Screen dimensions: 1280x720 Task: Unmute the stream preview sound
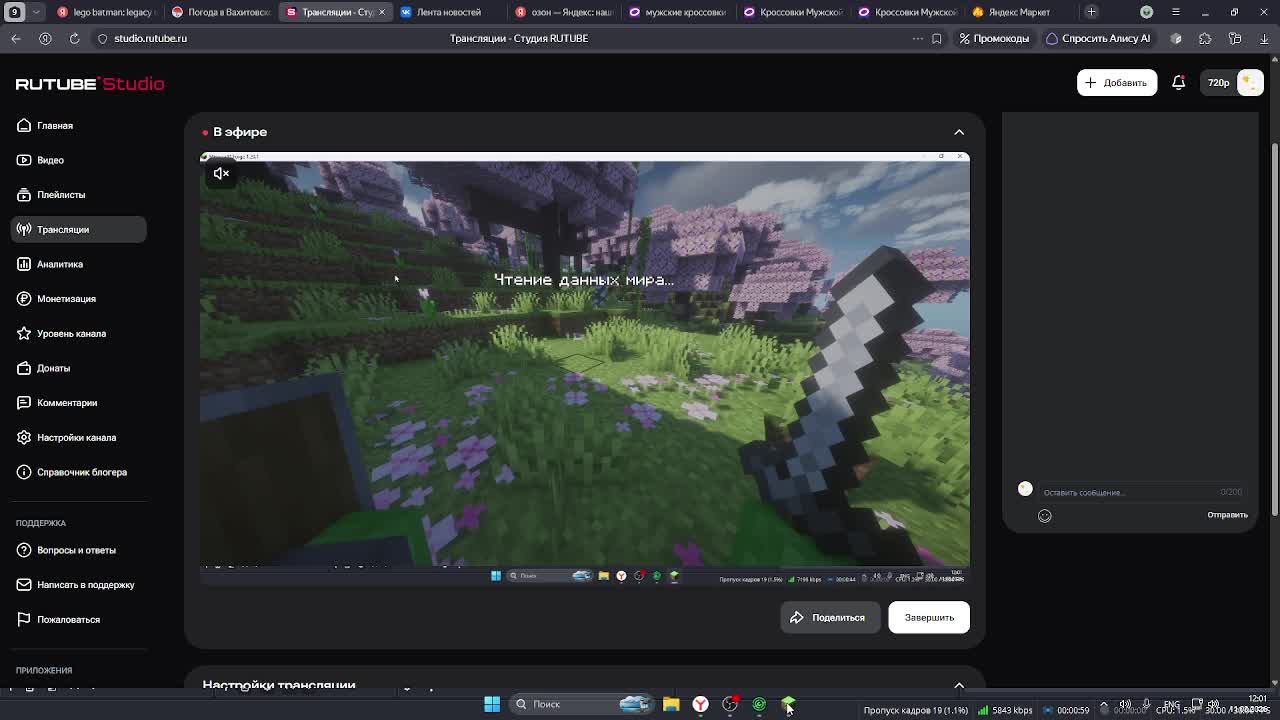coord(221,174)
